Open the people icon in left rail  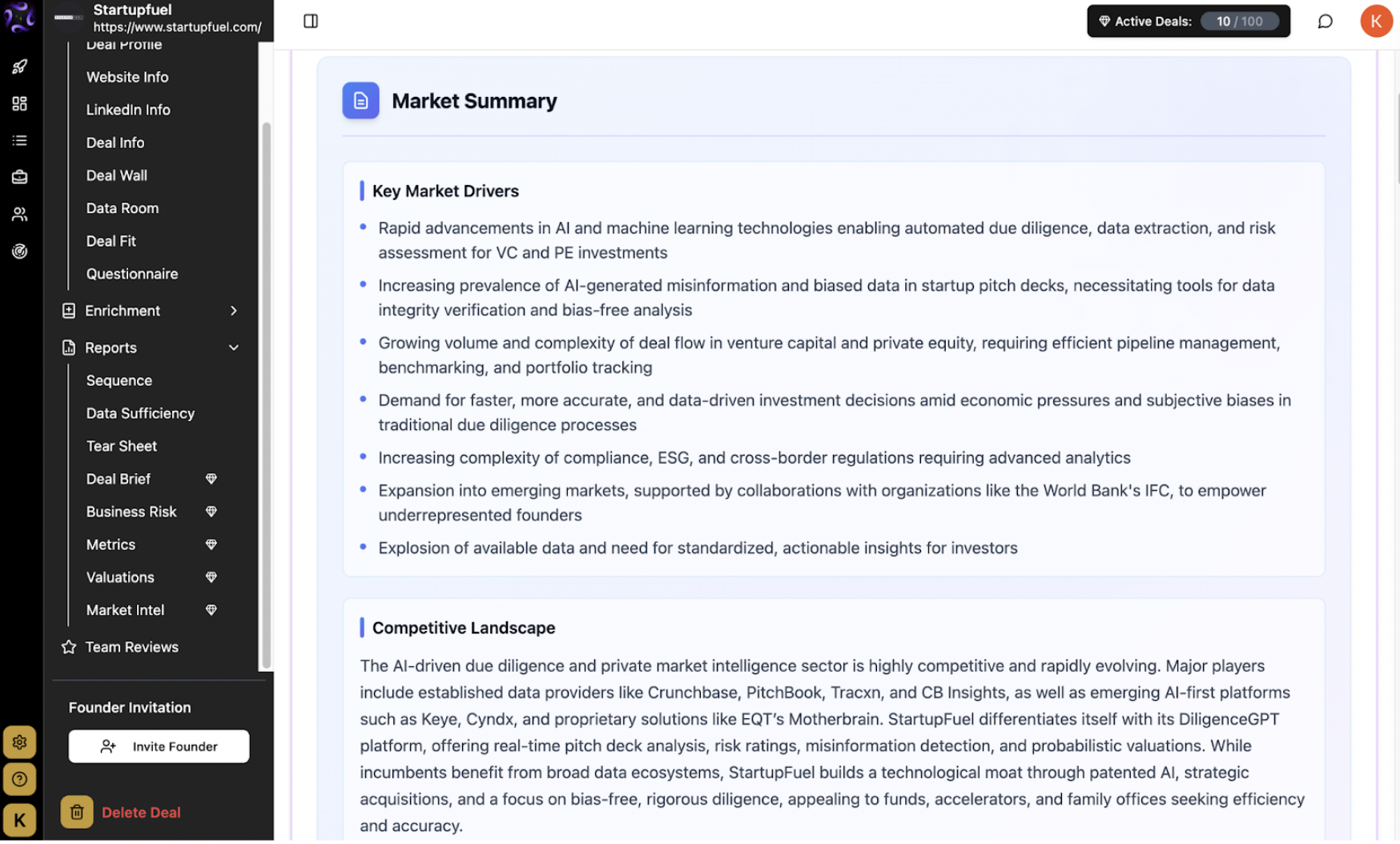tap(19, 214)
